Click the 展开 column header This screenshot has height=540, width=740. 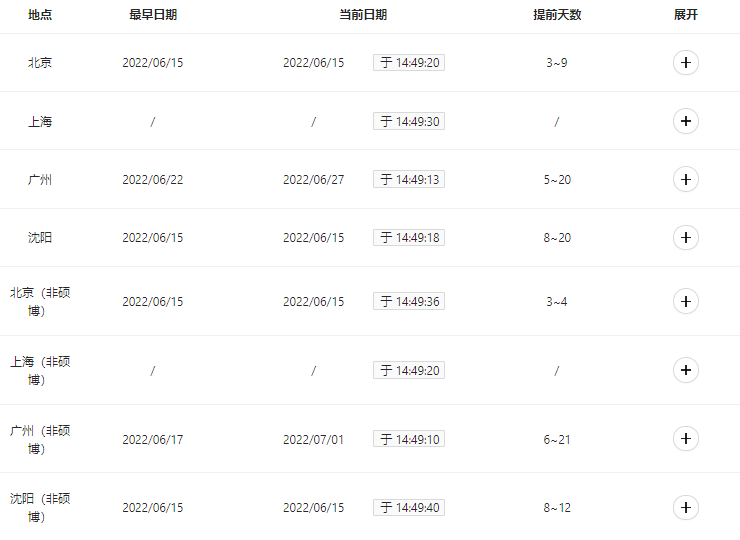coord(685,15)
